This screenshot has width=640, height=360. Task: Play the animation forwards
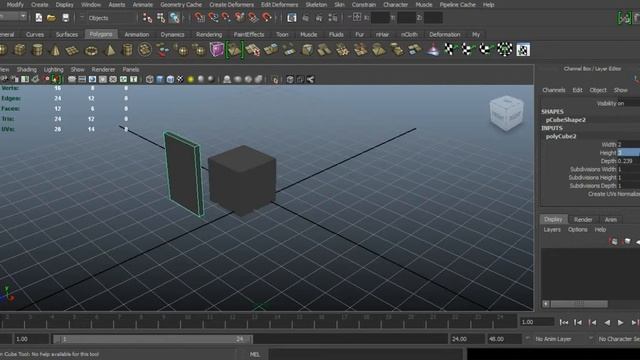click(620, 322)
